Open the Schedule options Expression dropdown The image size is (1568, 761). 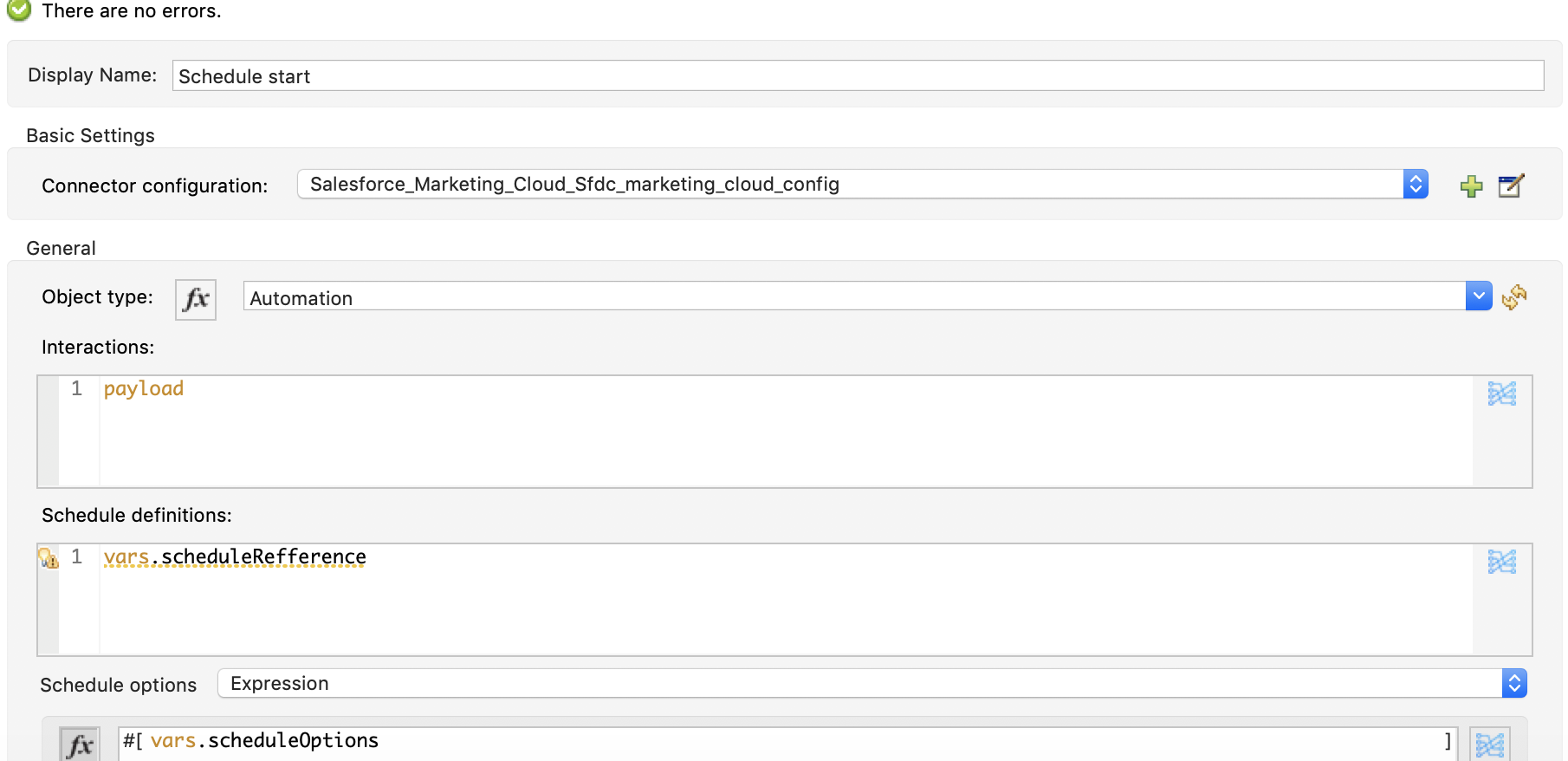point(1513,683)
